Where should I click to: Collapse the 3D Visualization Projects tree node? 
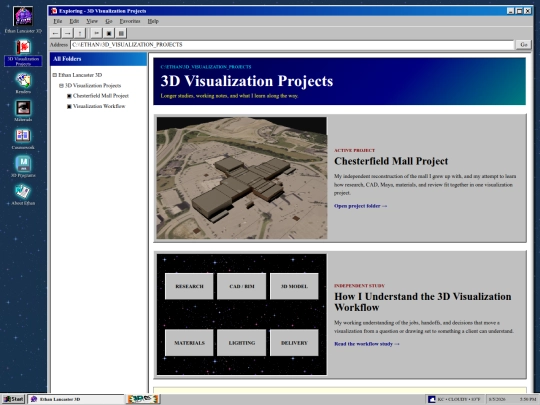[x=61, y=85]
